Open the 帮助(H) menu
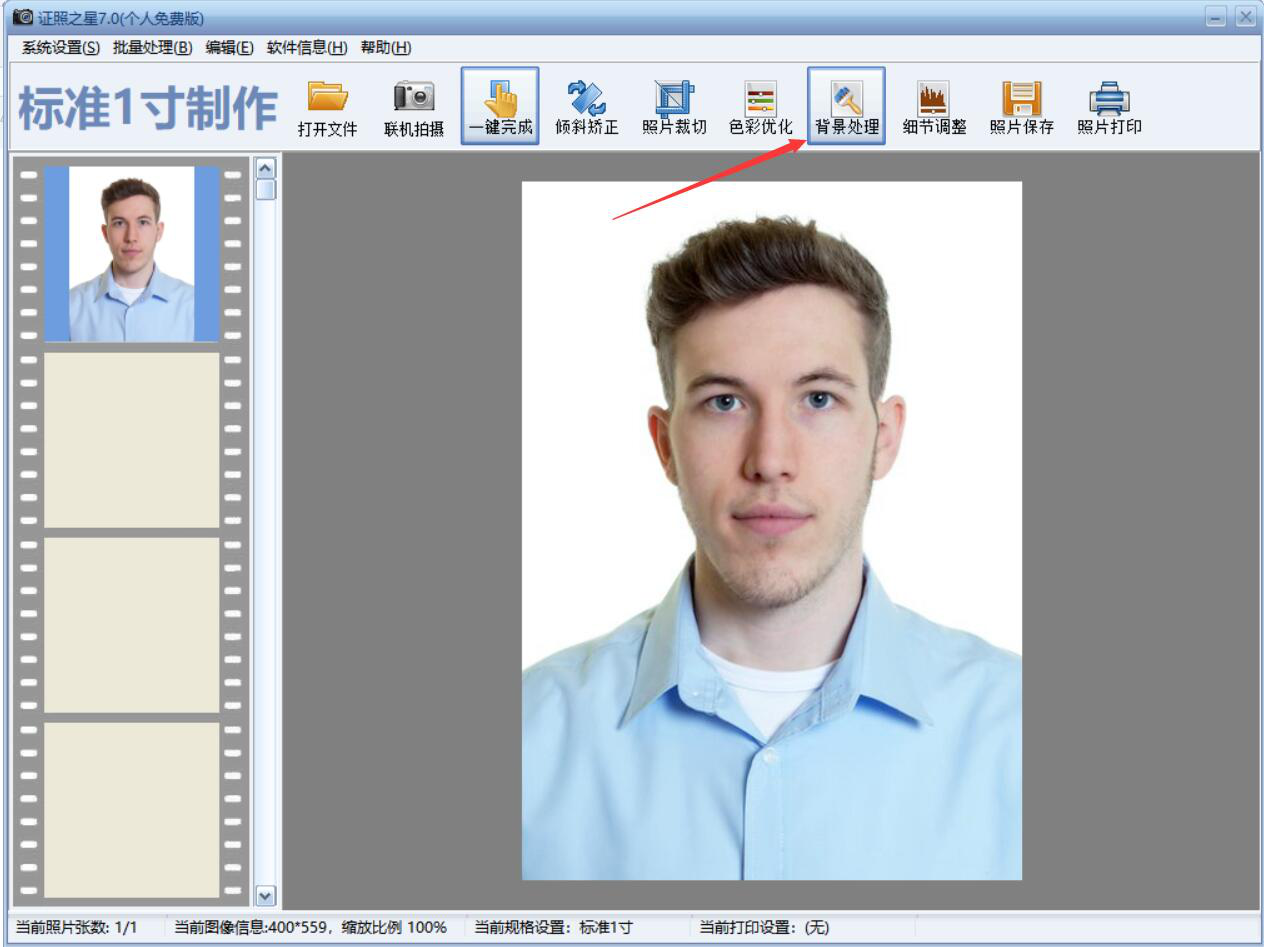This screenshot has width=1264, height=947. [386, 48]
